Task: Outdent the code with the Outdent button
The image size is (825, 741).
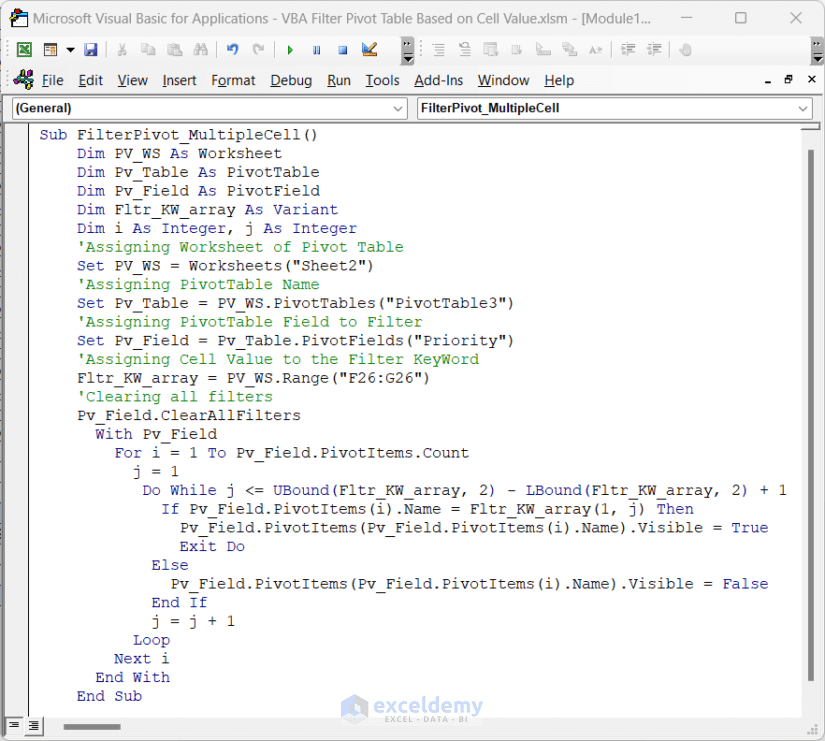Action: coord(652,49)
